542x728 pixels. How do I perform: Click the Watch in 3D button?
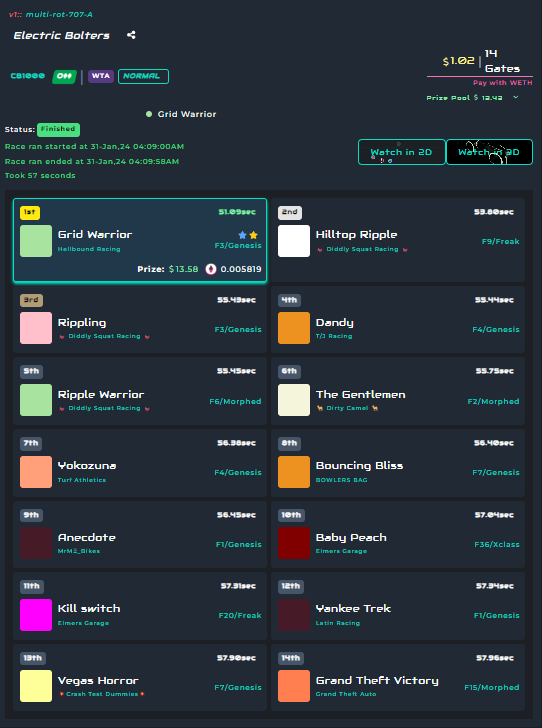pos(489,152)
